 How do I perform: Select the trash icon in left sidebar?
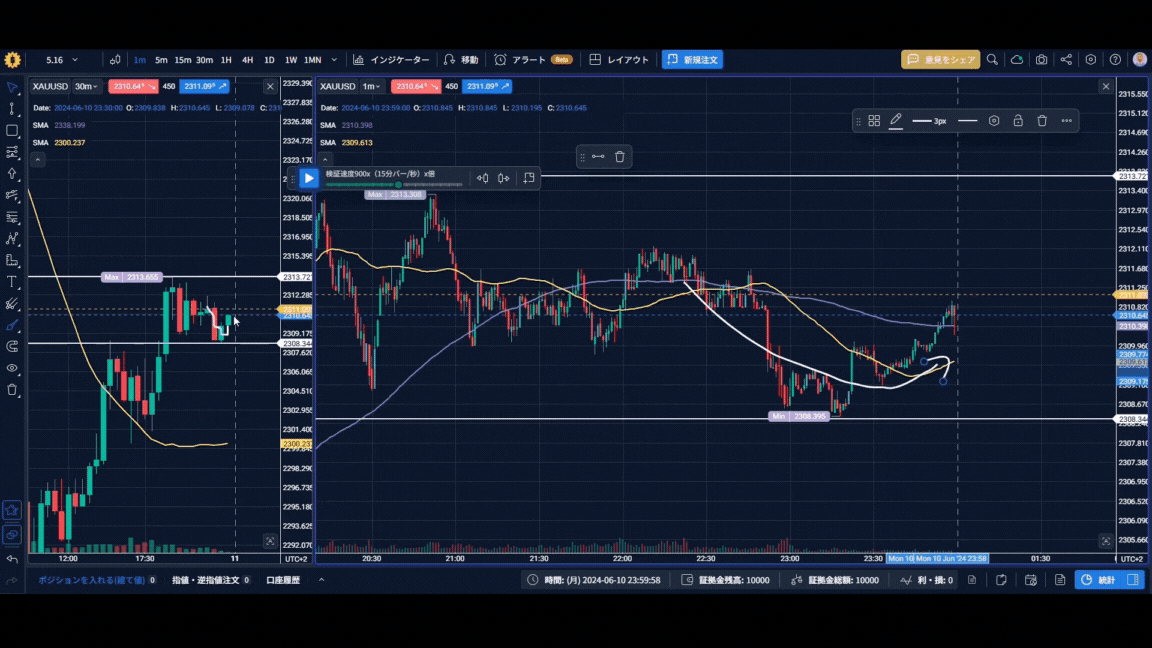(x=12, y=389)
